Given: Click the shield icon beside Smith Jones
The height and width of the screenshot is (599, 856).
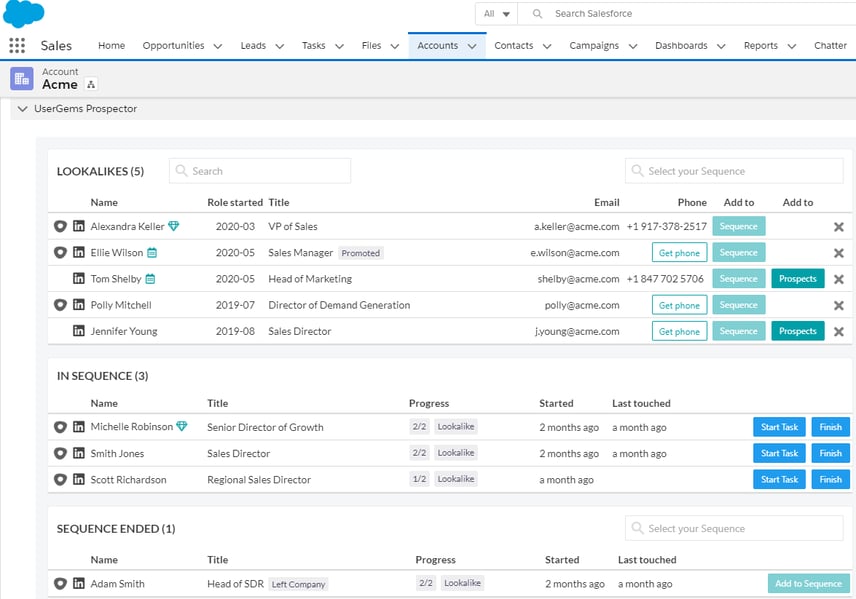Looking at the screenshot, I should pos(60,453).
